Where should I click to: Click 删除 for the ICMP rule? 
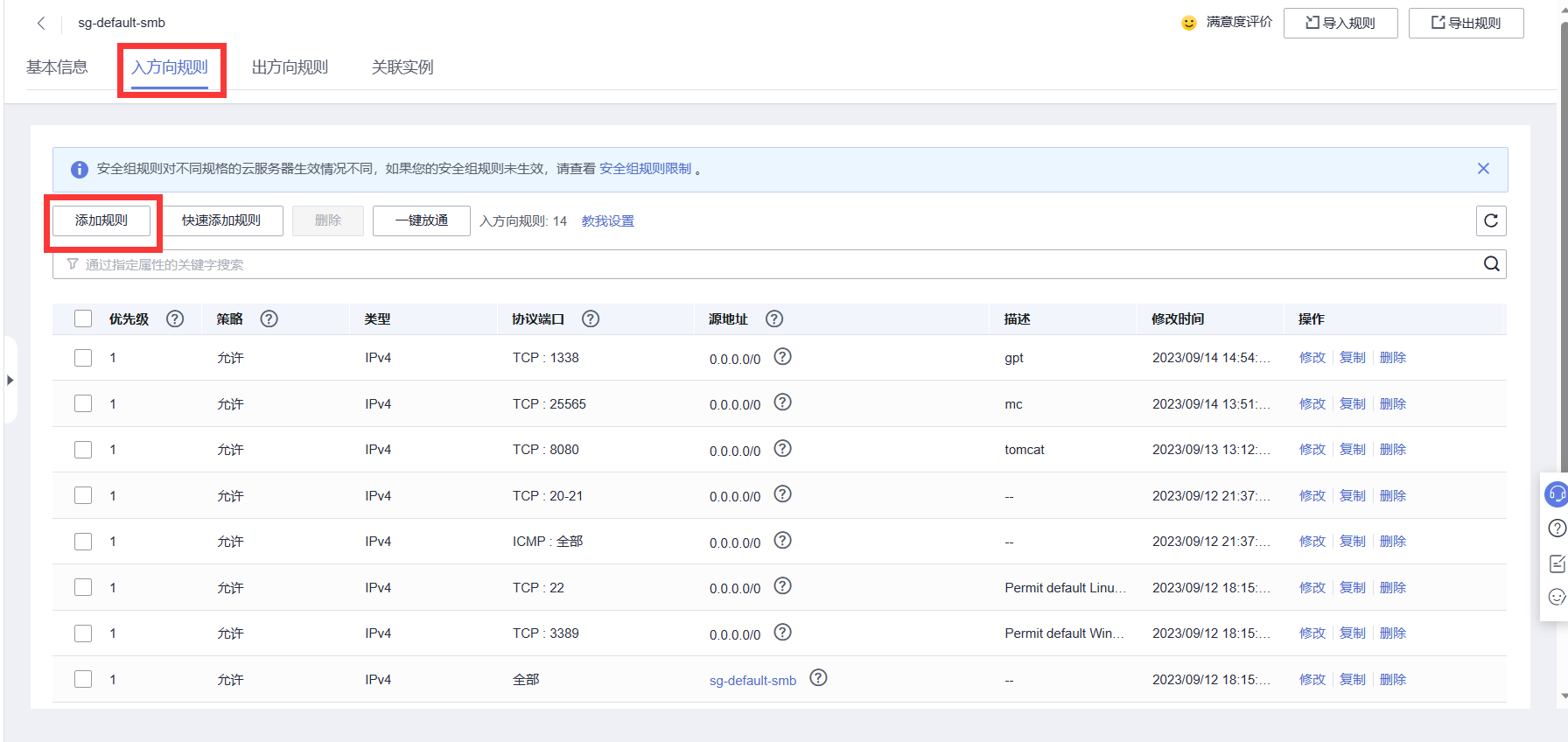click(1393, 541)
